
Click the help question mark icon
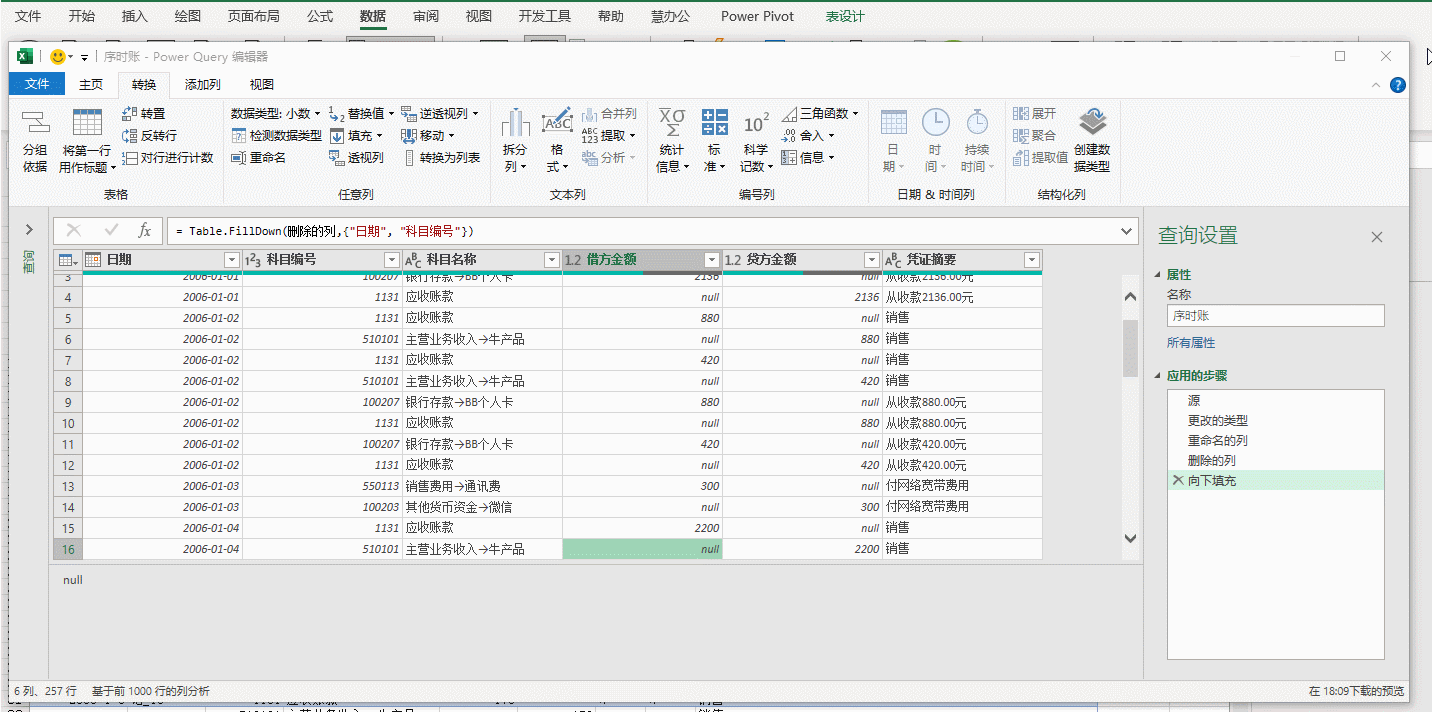click(1398, 85)
